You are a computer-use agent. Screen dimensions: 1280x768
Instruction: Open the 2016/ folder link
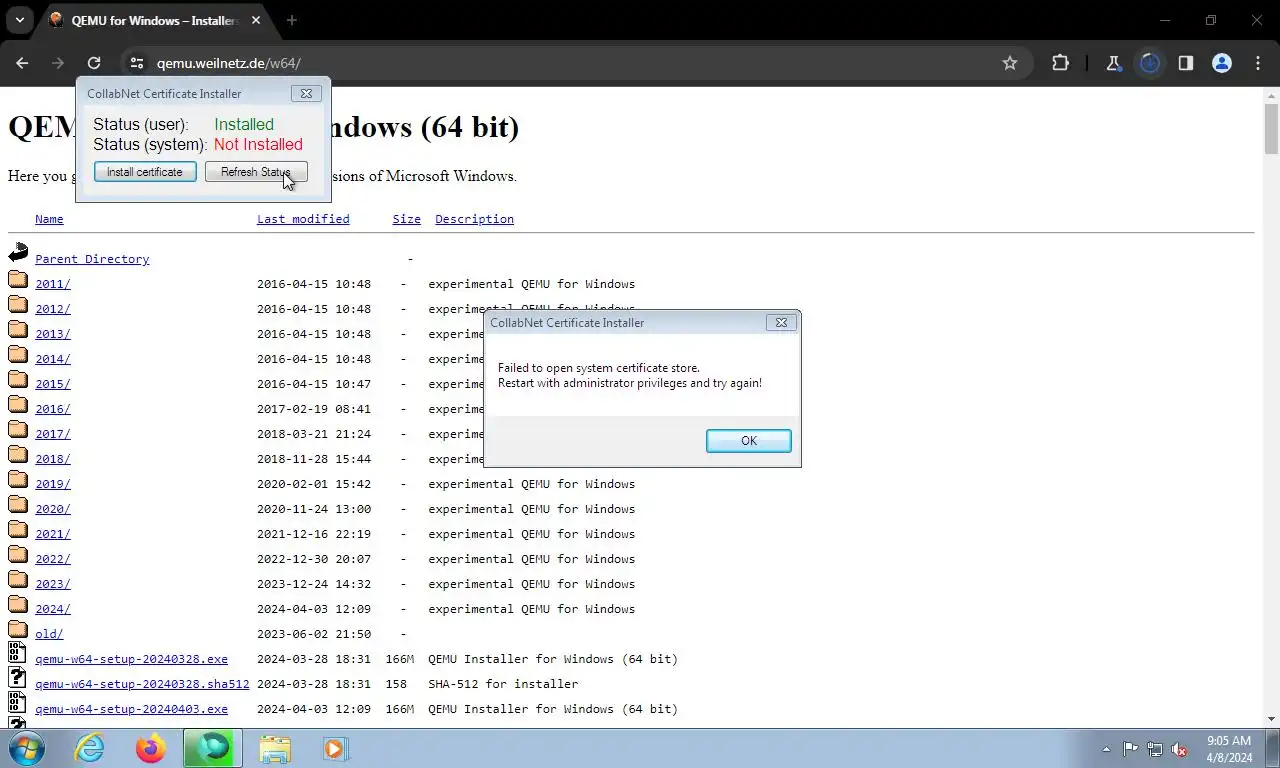(53, 409)
